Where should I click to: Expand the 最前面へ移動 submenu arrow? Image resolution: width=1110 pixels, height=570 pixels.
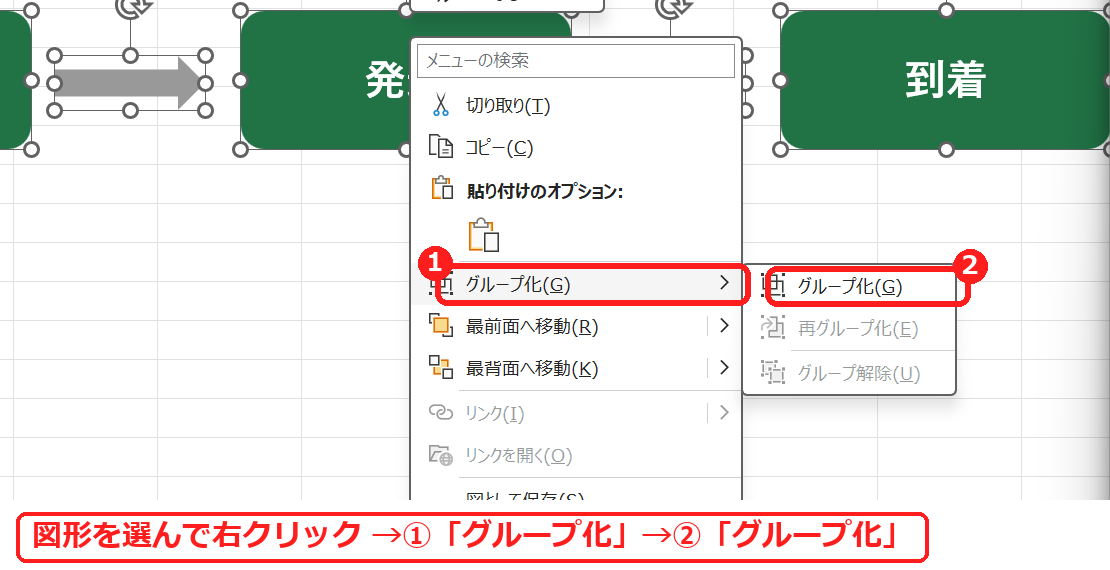[x=723, y=326]
